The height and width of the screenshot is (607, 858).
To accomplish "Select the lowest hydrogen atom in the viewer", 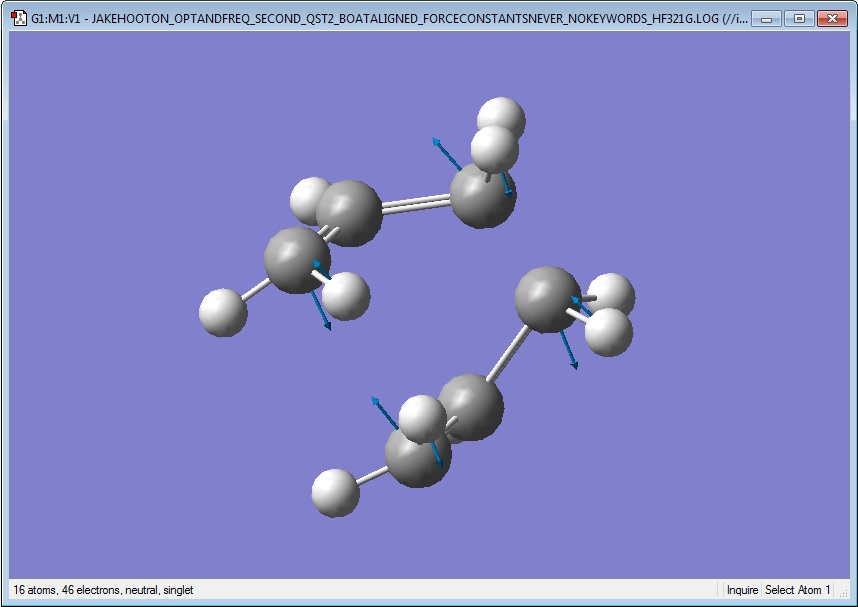I will (335, 493).
